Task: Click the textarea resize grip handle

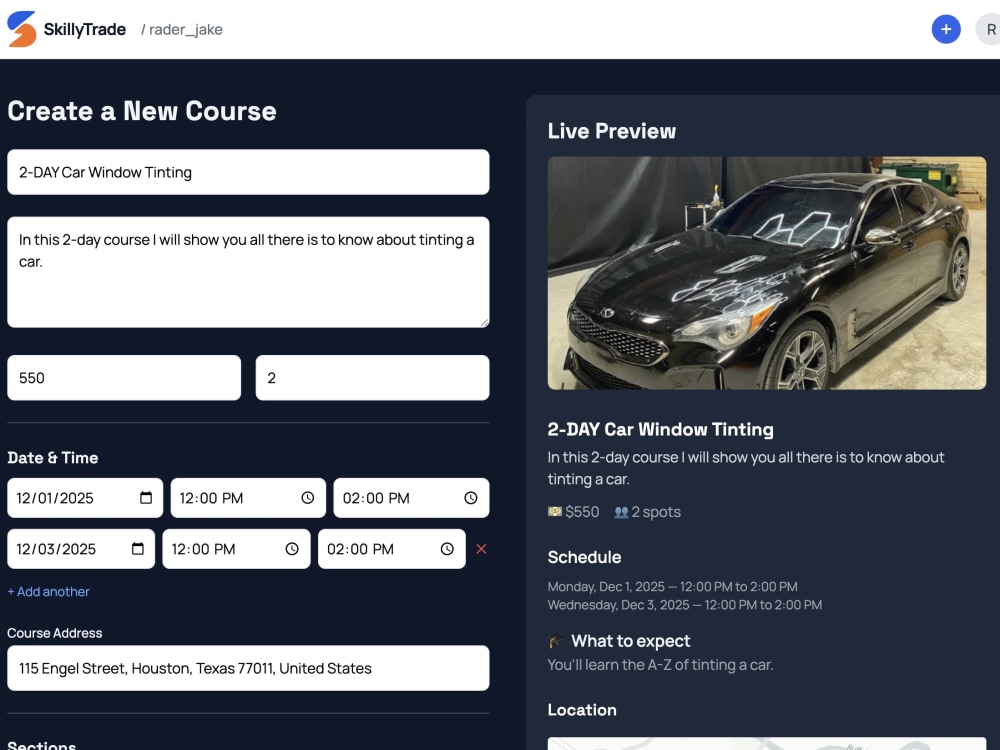Action: pos(484,323)
